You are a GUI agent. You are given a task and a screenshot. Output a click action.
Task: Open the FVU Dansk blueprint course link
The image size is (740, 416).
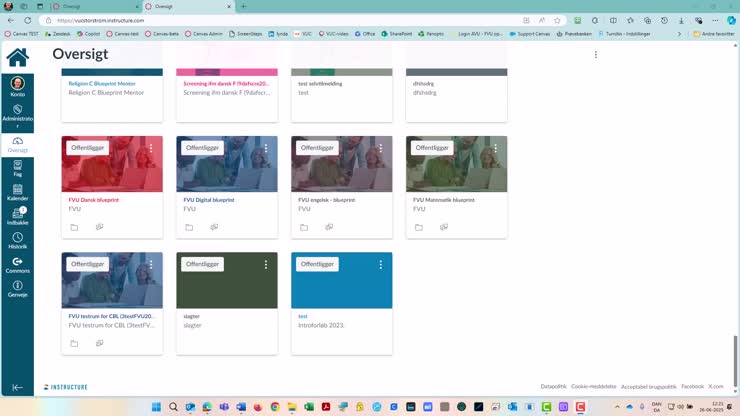[93, 200]
